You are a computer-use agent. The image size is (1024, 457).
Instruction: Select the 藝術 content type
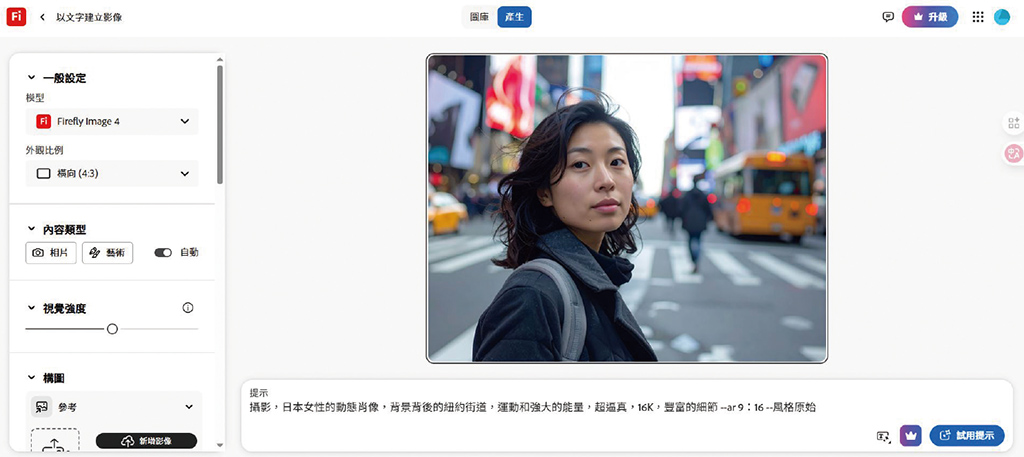(107, 253)
